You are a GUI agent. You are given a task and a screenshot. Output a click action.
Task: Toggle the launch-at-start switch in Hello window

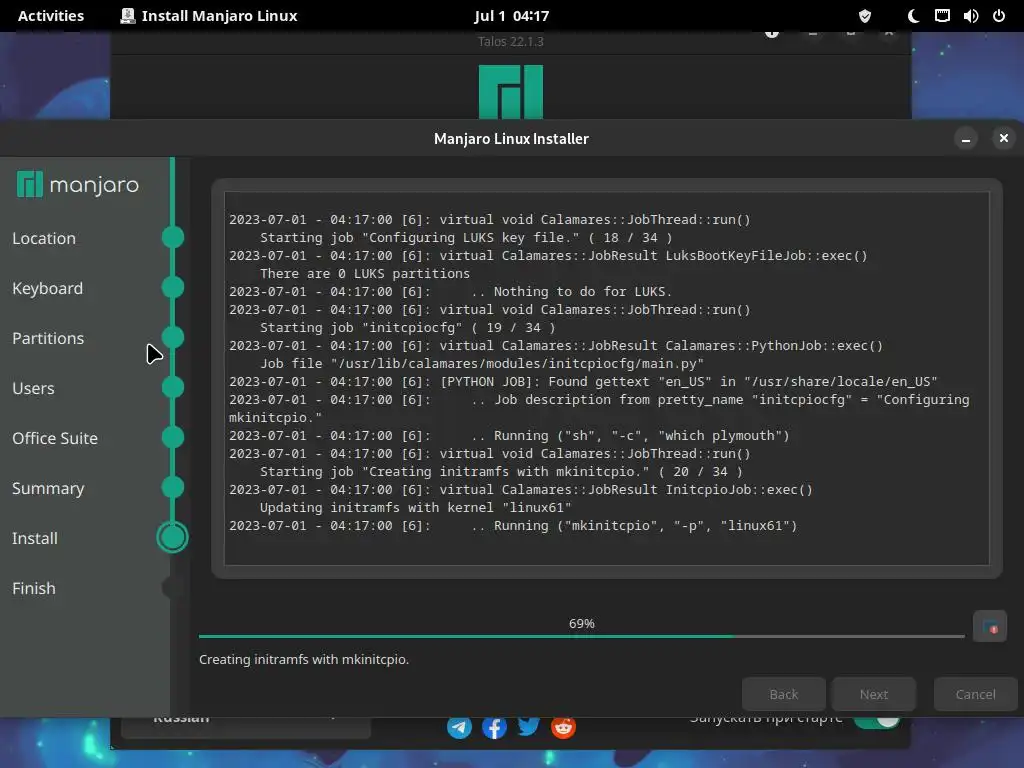click(877, 720)
